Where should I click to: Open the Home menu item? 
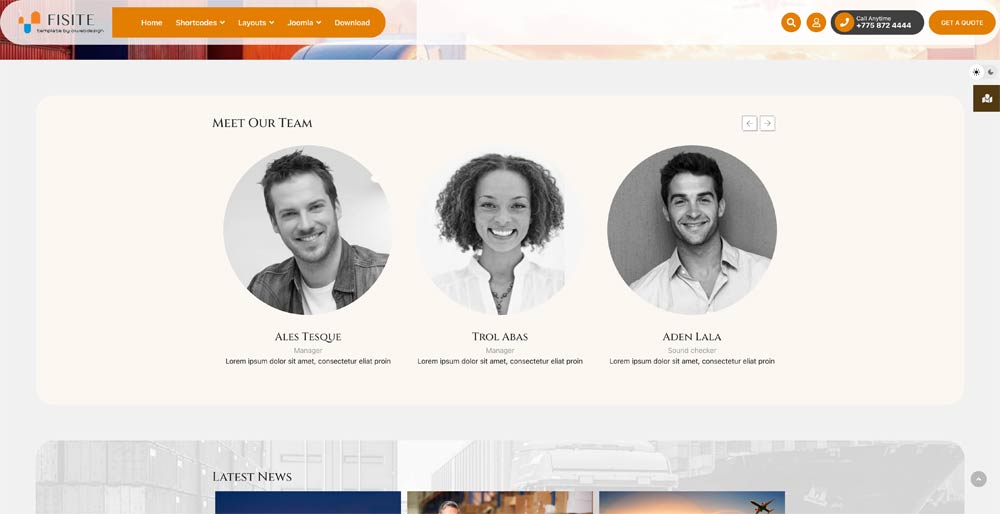(152, 22)
